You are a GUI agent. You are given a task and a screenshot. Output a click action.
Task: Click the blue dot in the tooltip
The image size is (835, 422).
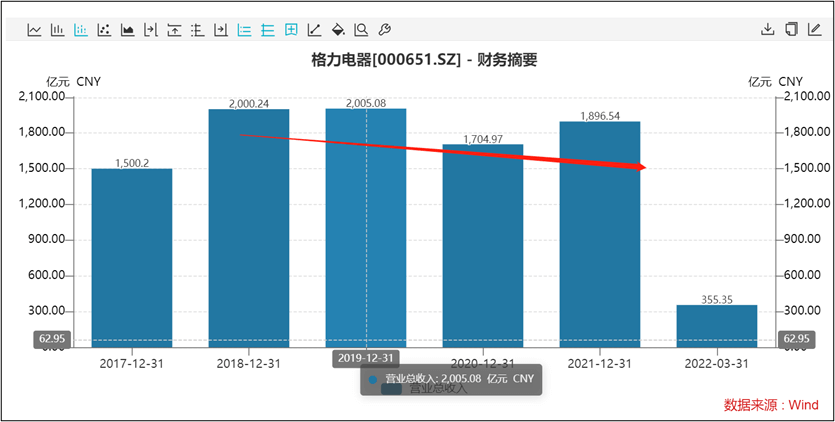pos(373,379)
